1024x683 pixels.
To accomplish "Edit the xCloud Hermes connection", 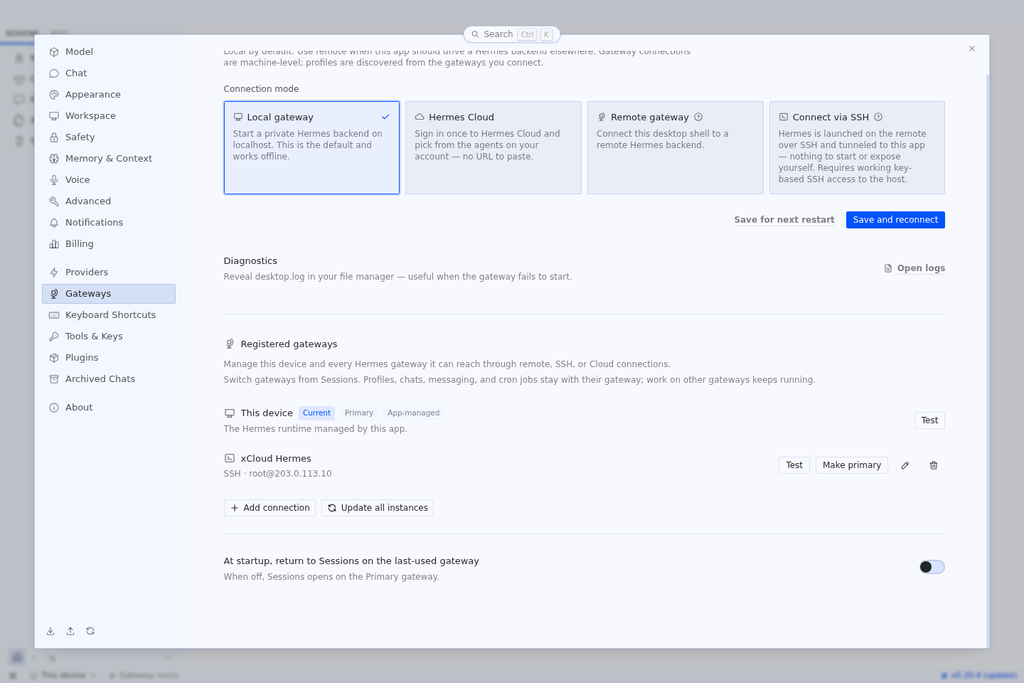I will click(905, 466).
